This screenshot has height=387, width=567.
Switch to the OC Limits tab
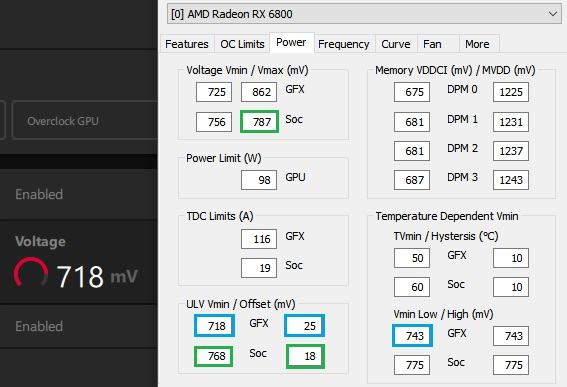(x=242, y=44)
